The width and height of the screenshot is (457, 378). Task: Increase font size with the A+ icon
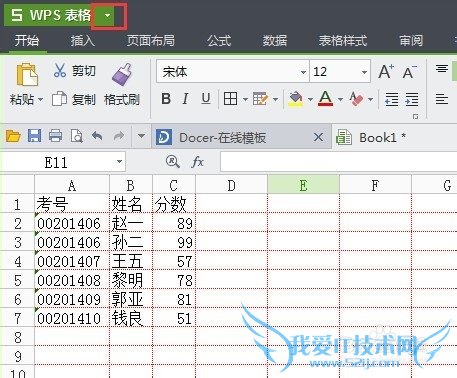click(x=386, y=71)
